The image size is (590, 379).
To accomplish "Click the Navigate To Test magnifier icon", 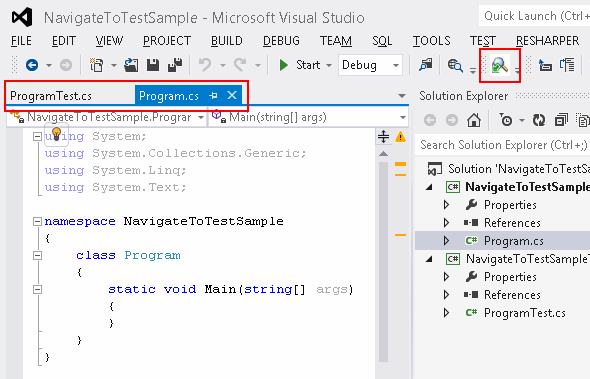I will 500,65.
